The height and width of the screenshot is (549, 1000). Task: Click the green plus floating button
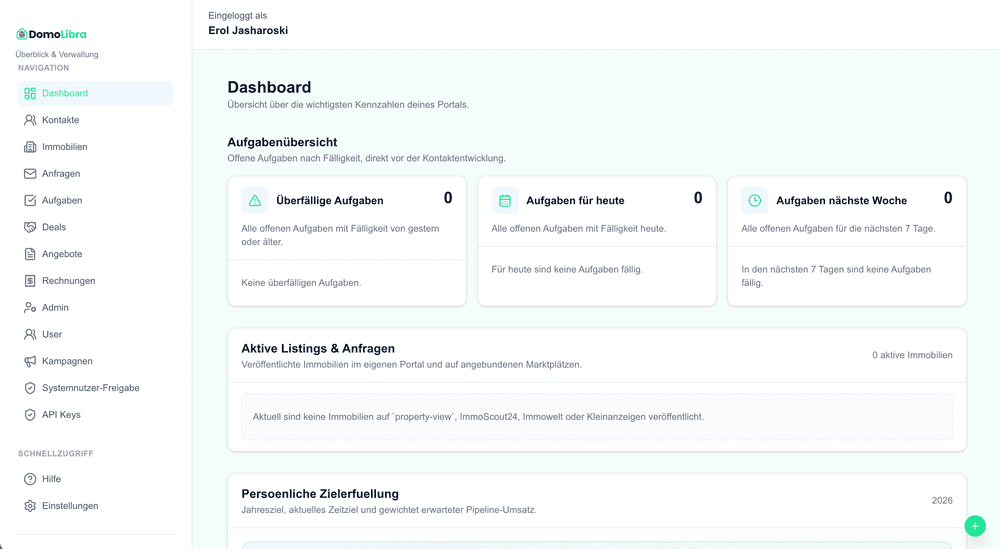(975, 526)
